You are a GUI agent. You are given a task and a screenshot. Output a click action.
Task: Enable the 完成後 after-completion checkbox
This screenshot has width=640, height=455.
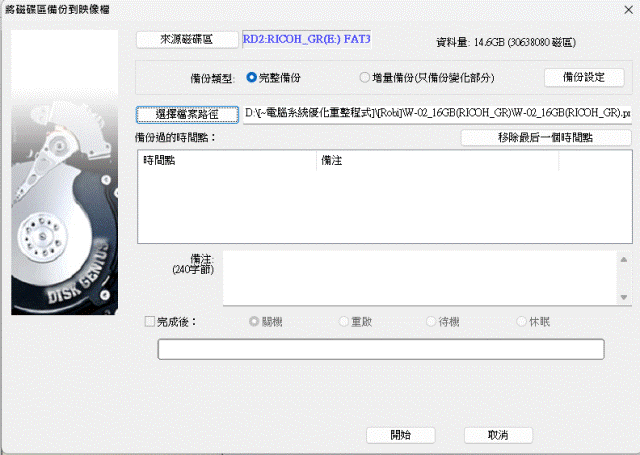coord(150,322)
